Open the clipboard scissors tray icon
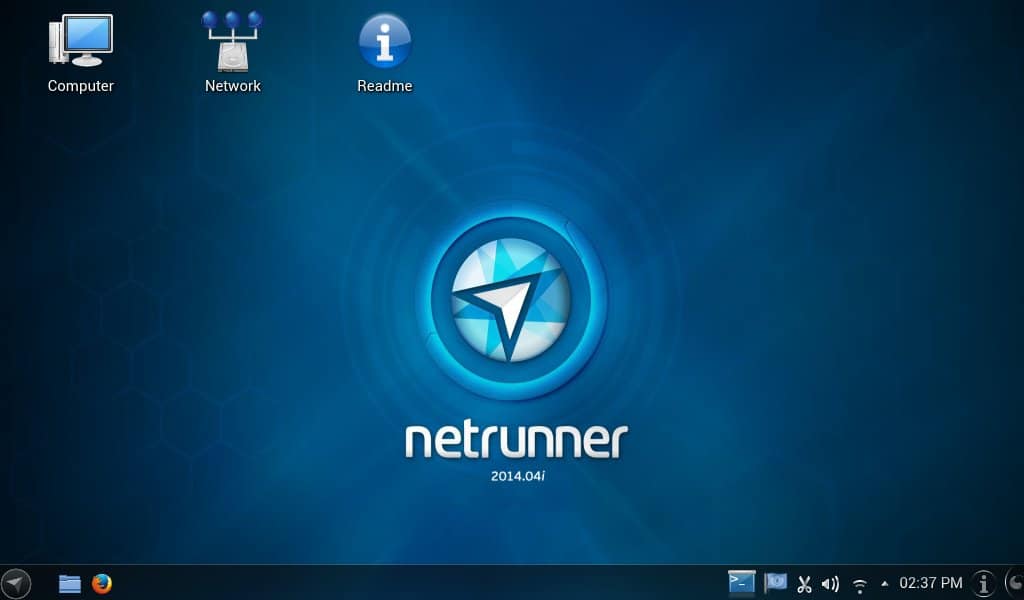This screenshot has width=1024, height=600. pos(805,584)
